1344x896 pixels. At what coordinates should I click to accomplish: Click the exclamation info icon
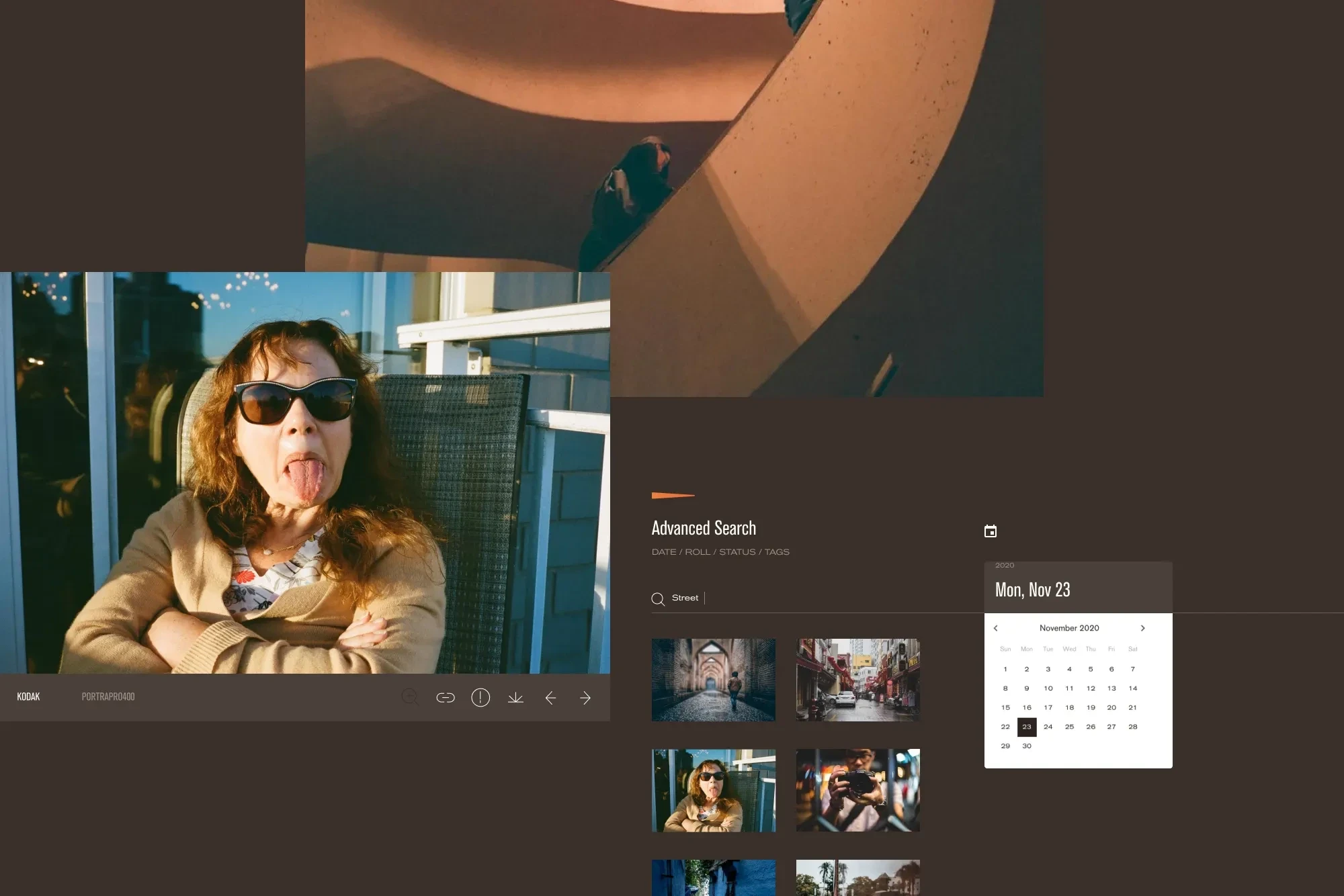pos(480,698)
